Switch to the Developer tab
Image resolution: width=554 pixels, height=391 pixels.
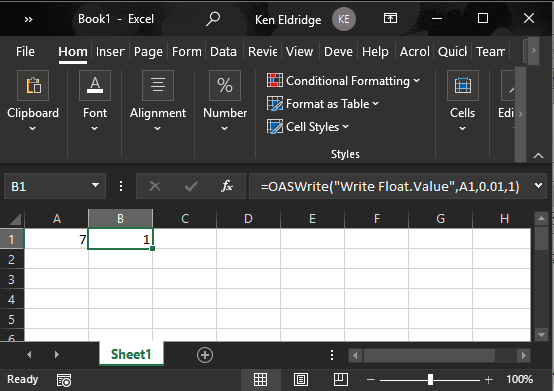tap(338, 52)
